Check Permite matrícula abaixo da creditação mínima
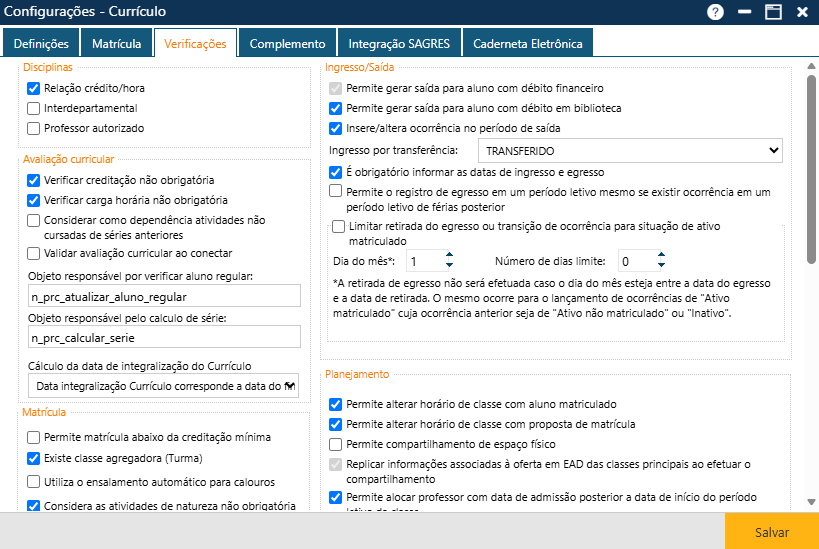819x549 pixels. point(33,437)
